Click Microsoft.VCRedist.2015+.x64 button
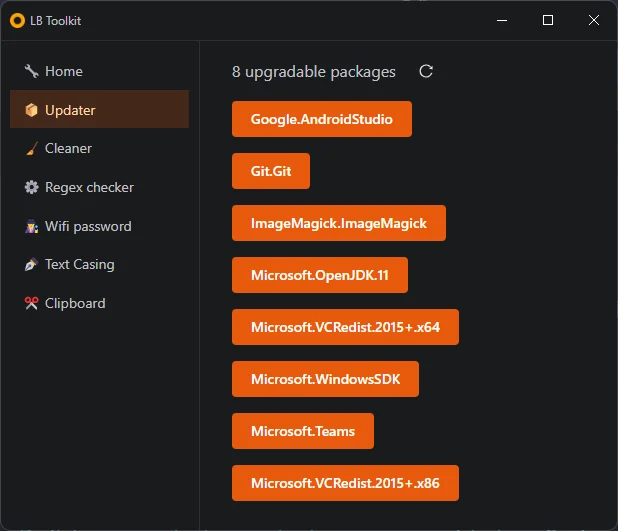Viewport: 618px width, 531px height. pos(345,327)
